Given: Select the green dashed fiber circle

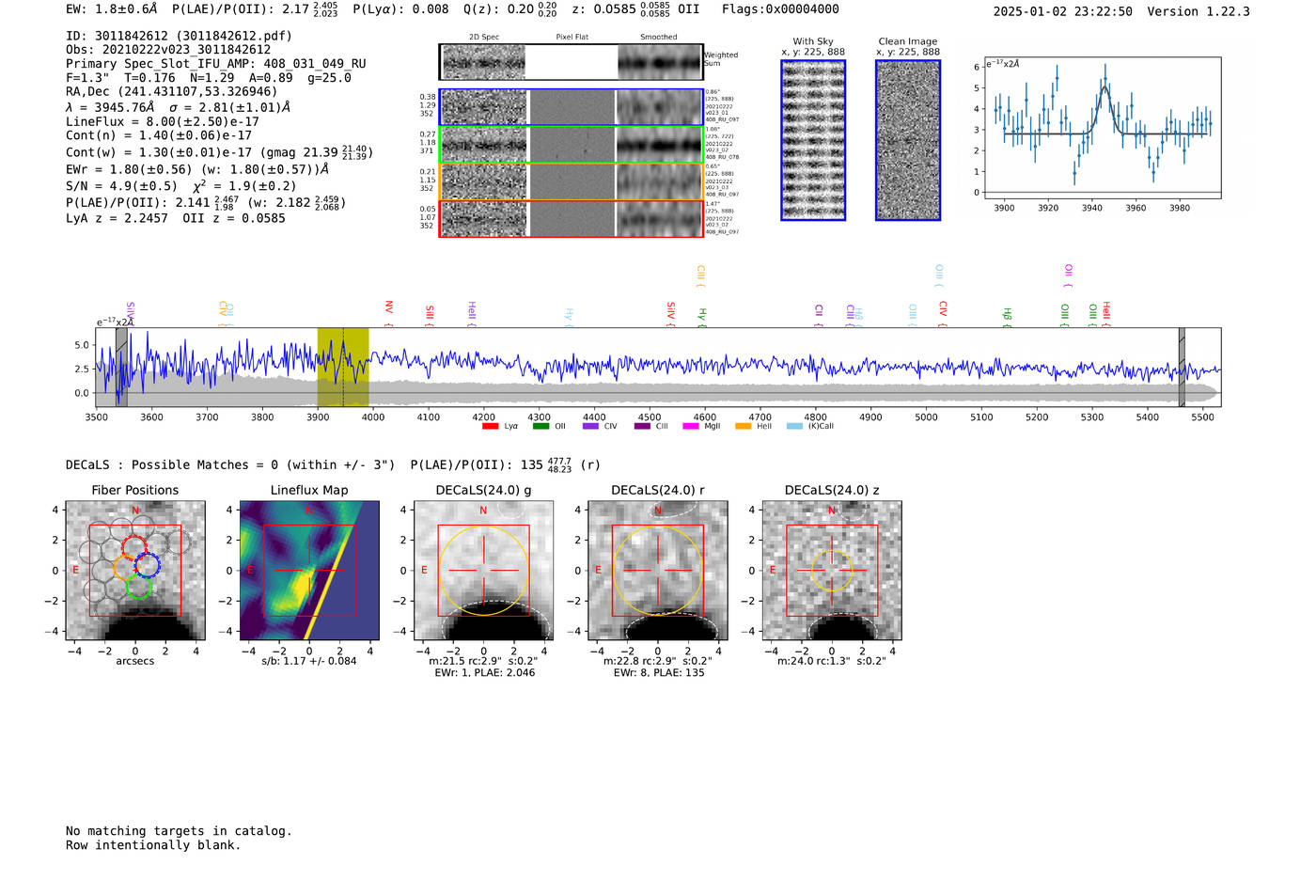Looking at the screenshot, I should pyautogui.click(x=138, y=589).
